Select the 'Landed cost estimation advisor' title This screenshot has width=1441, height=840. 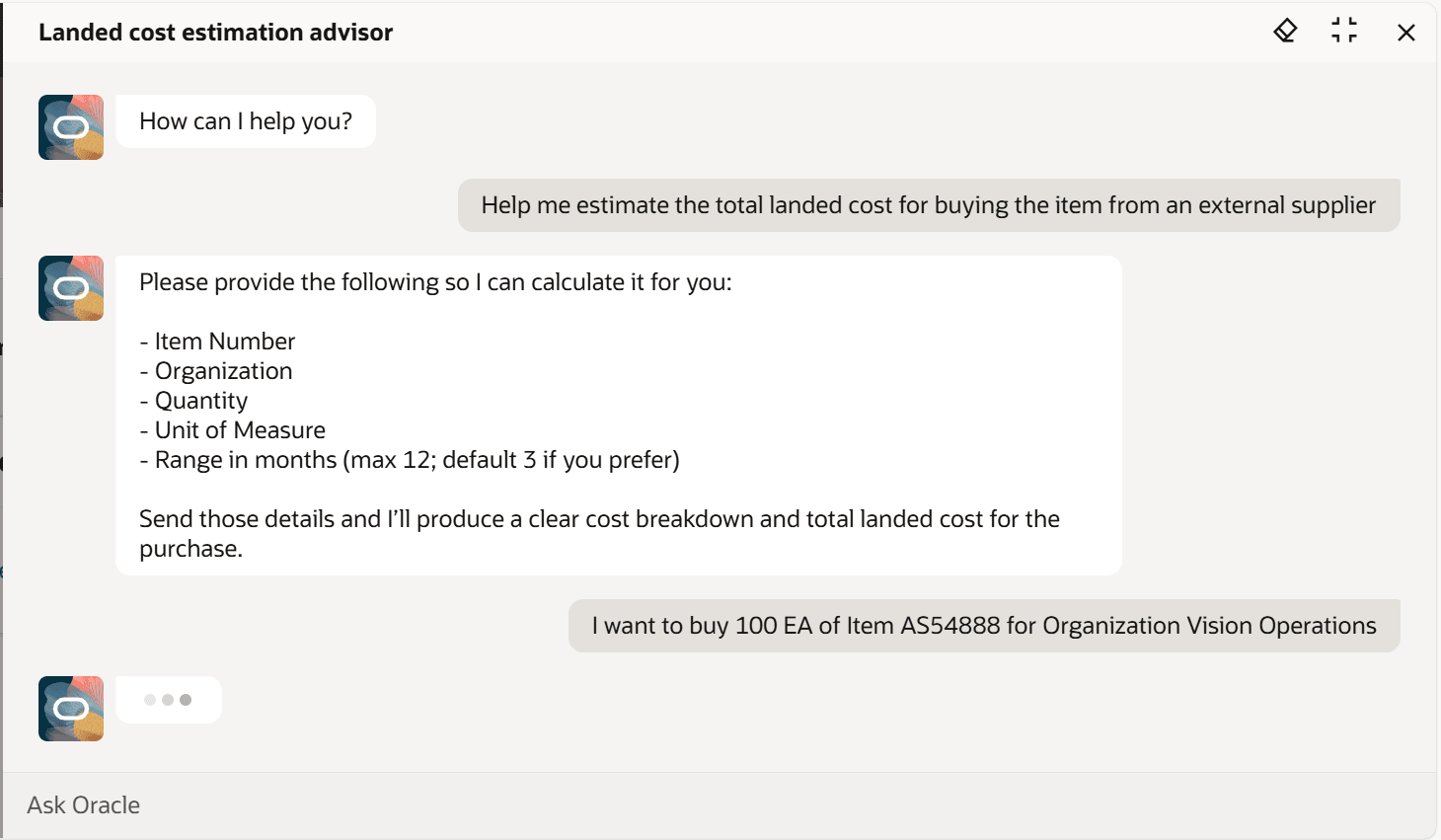tap(215, 32)
